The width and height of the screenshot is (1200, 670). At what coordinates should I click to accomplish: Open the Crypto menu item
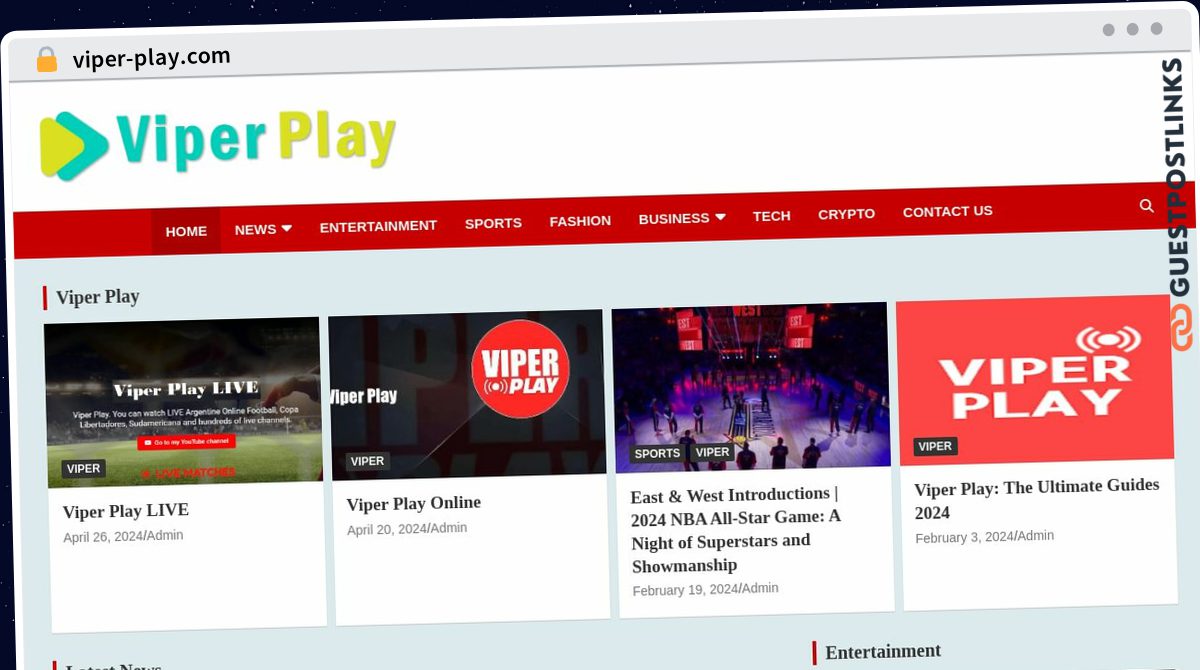pos(846,214)
